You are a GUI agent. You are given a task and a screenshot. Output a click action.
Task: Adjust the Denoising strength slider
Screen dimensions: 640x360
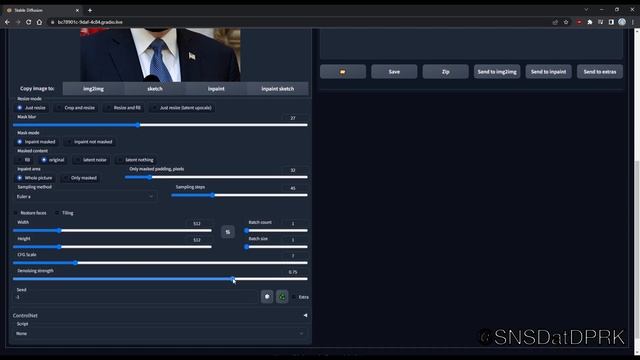click(x=160, y=279)
